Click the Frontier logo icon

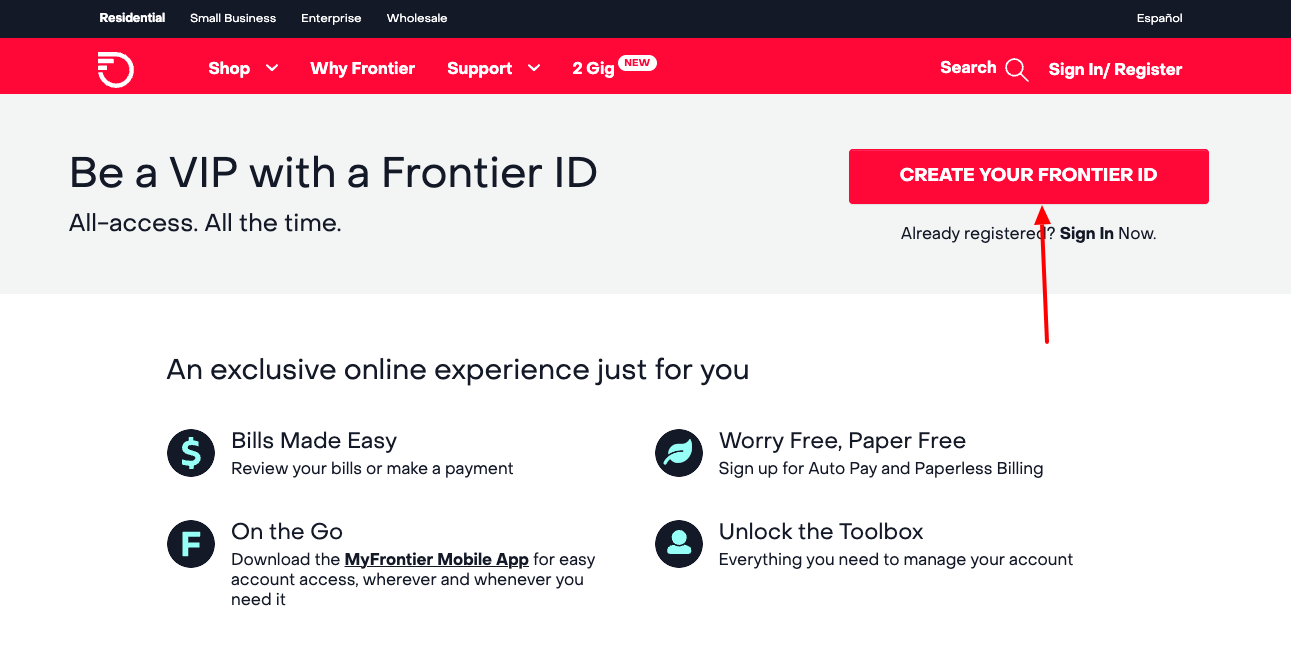click(115, 68)
